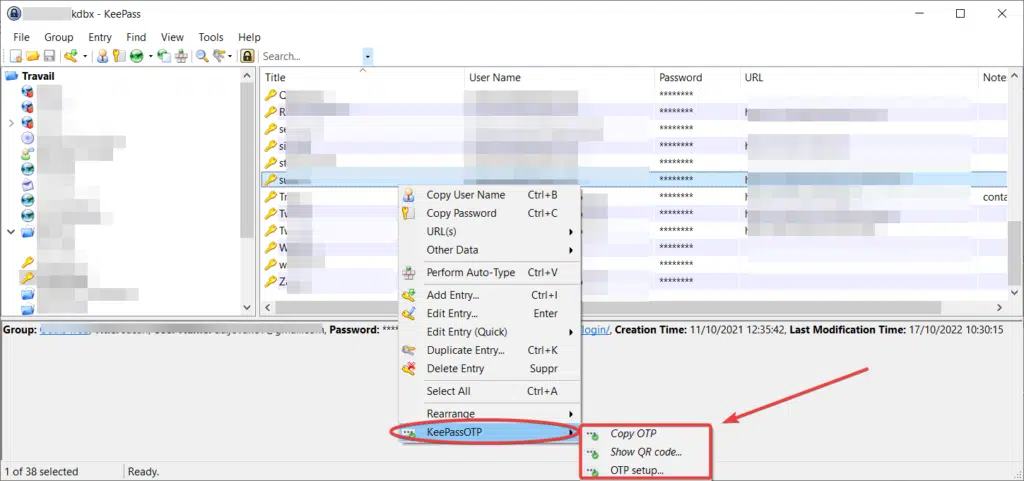Viewport: 1024px width, 481px height.
Task: Open the Search box history dropdown
Action: [x=368, y=57]
